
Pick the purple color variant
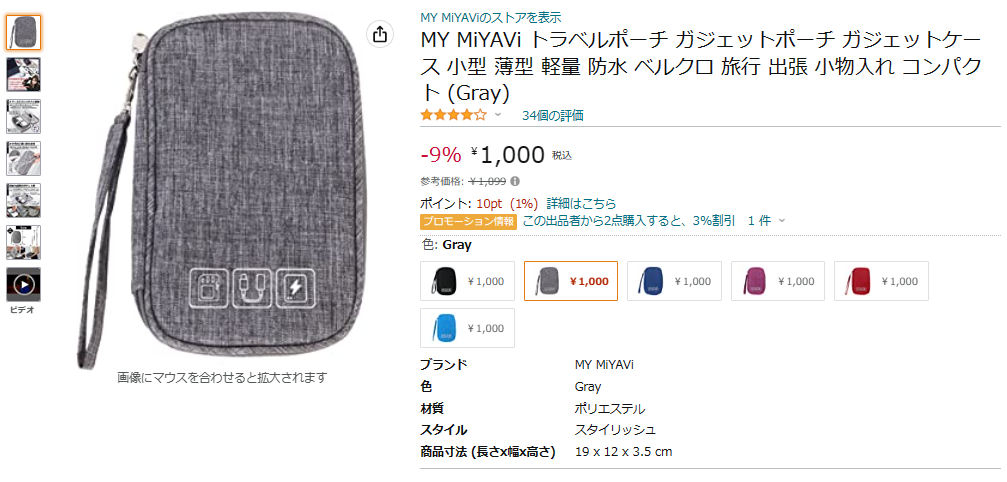[x=778, y=281]
